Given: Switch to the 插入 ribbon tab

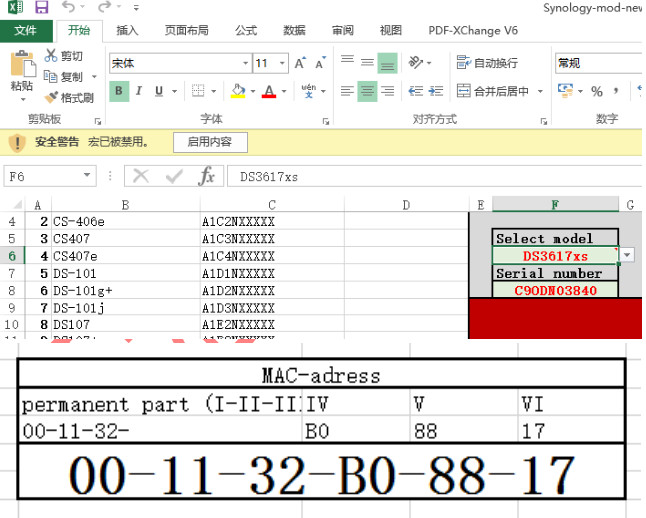Looking at the screenshot, I should pyautogui.click(x=127, y=30).
